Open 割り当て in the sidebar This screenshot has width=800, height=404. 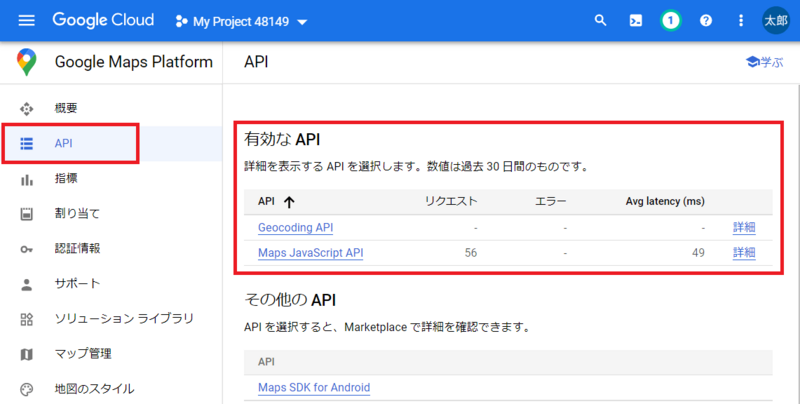pos(77,213)
